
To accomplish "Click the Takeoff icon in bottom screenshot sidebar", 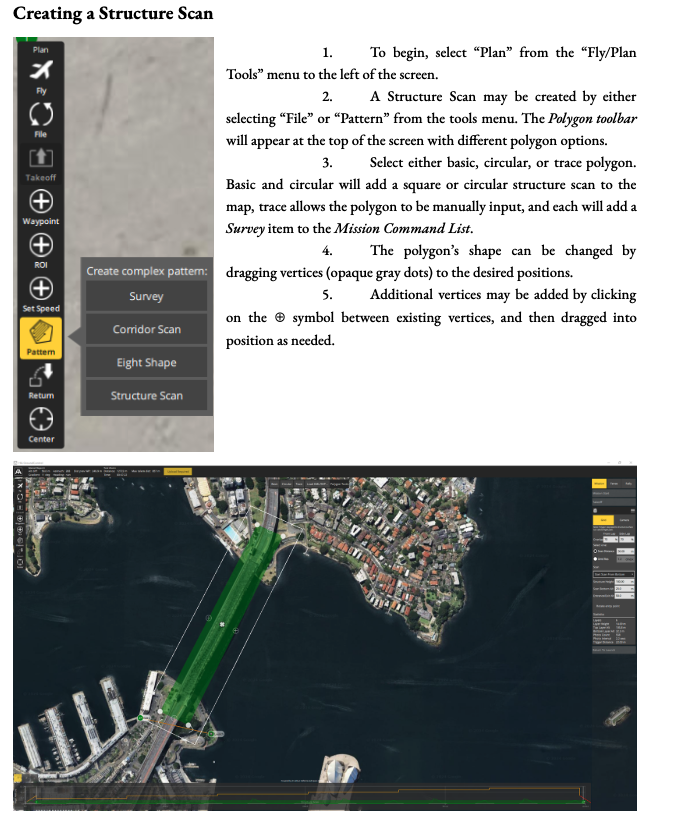I will [20, 507].
